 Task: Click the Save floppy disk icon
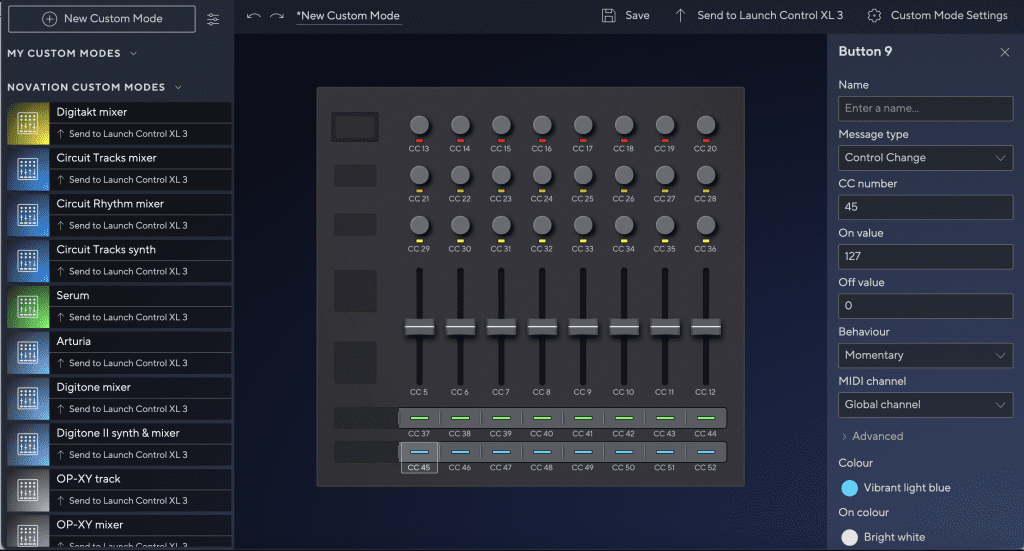tap(609, 15)
